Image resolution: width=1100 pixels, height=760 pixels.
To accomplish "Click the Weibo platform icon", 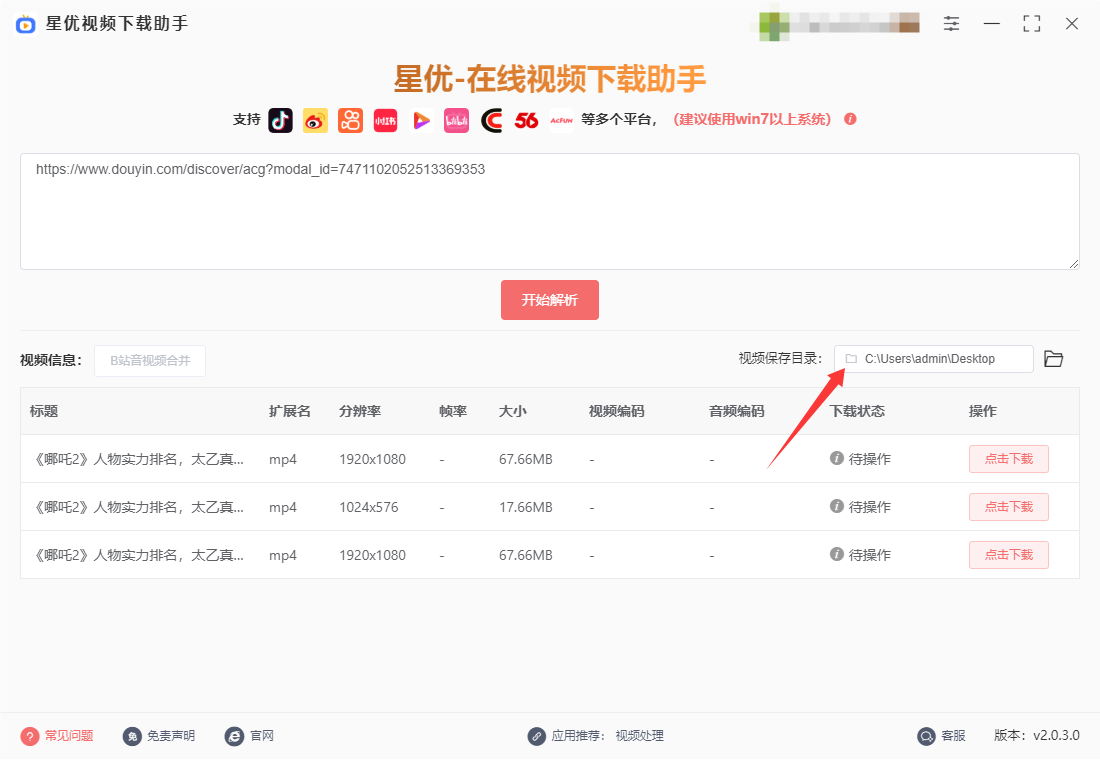I will 315,121.
